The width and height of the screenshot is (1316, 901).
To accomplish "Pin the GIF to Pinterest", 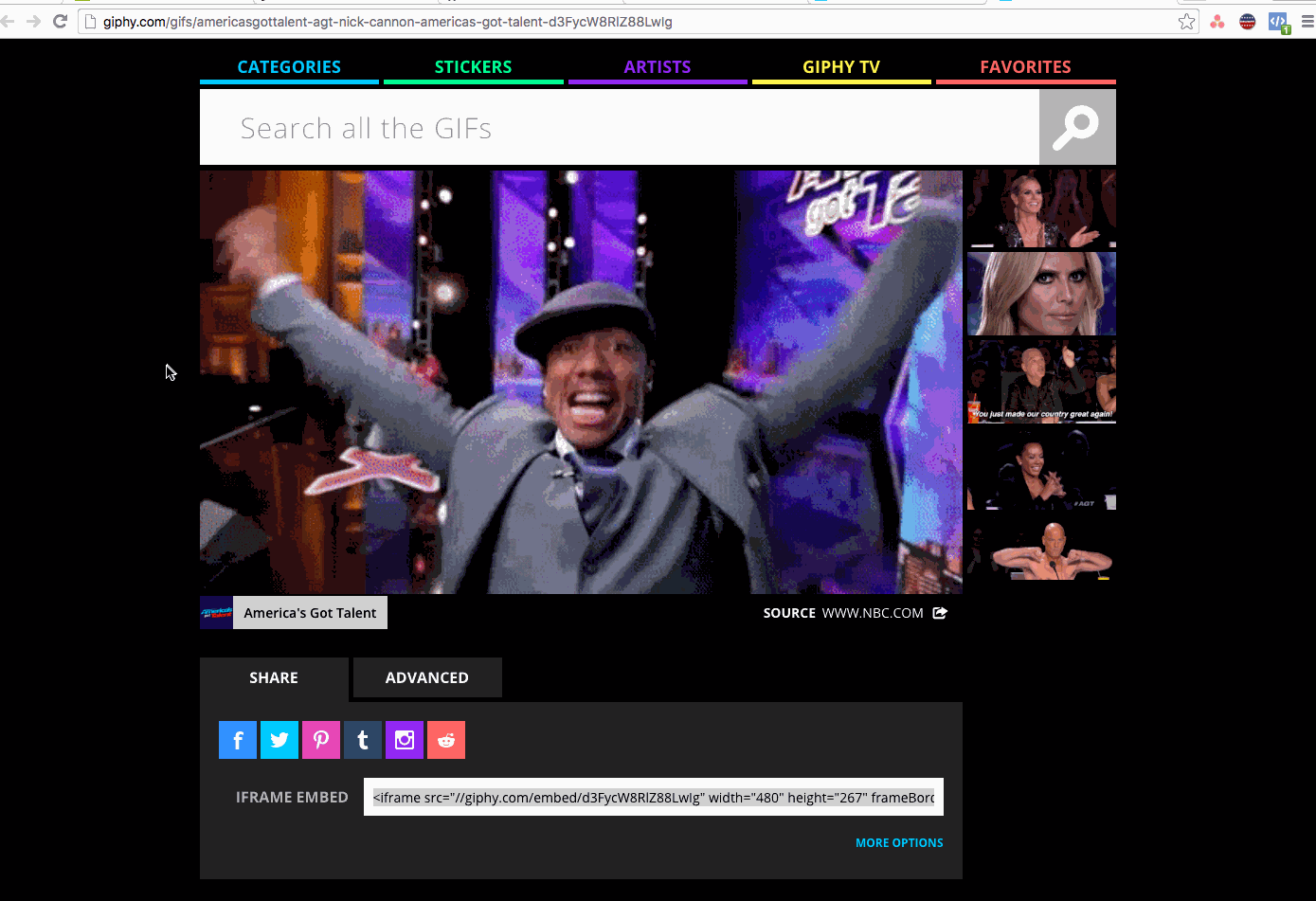I will tap(321, 740).
